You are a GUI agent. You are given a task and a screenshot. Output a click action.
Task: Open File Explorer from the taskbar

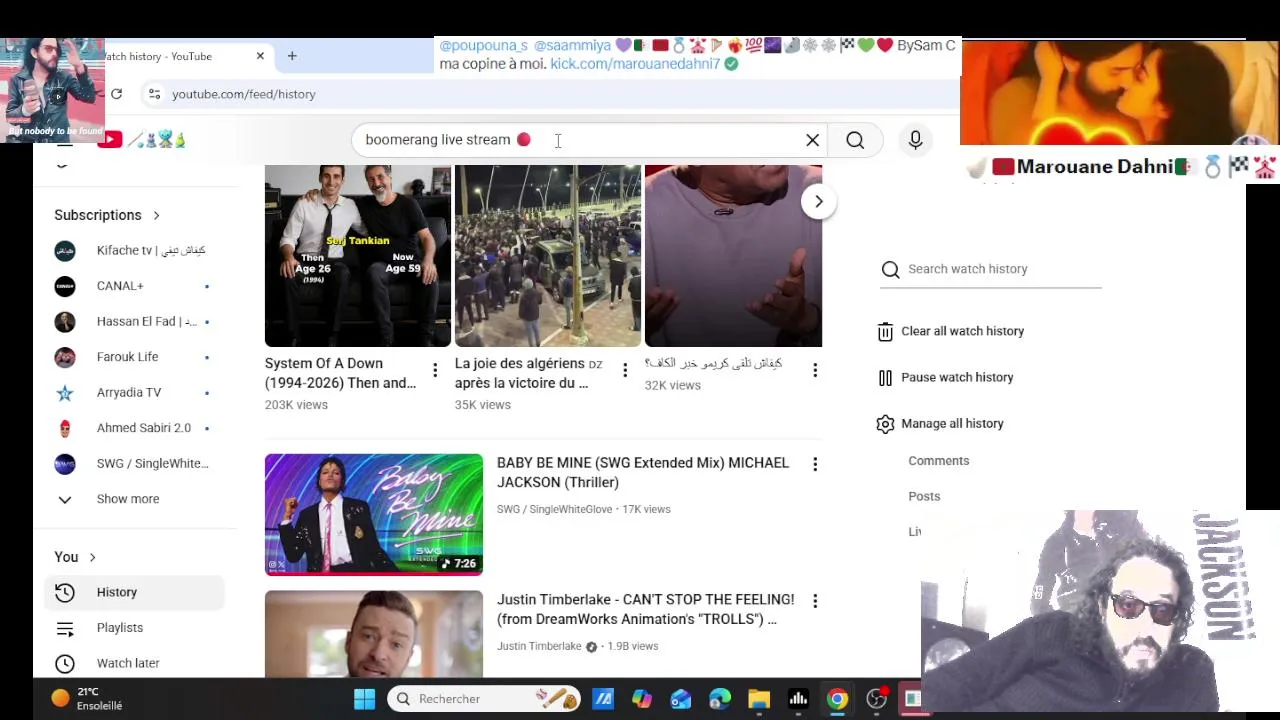pyautogui.click(x=759, y=699)
